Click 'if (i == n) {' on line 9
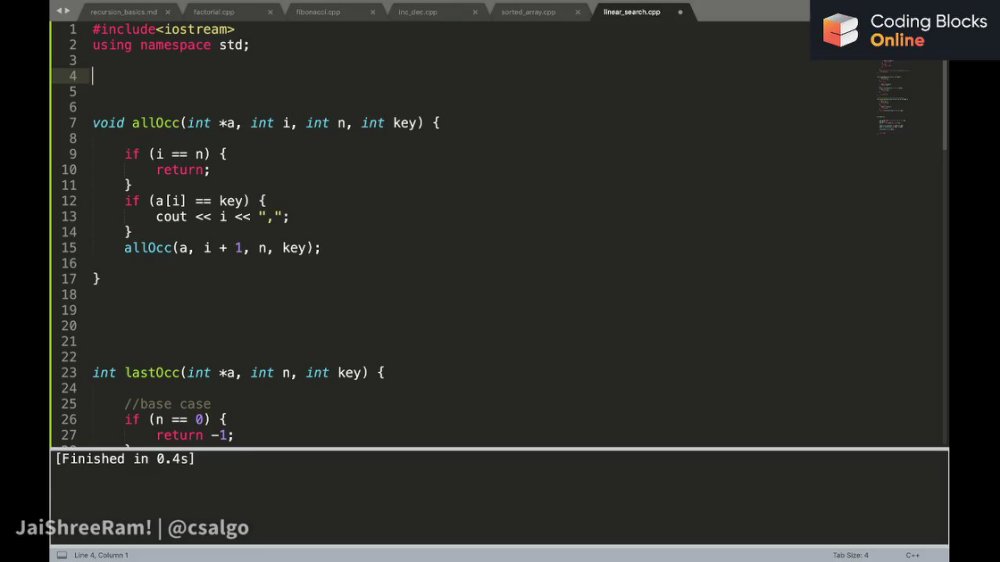Image resolution: width=1000 pixels, height=562 pixels. [175, 154]
